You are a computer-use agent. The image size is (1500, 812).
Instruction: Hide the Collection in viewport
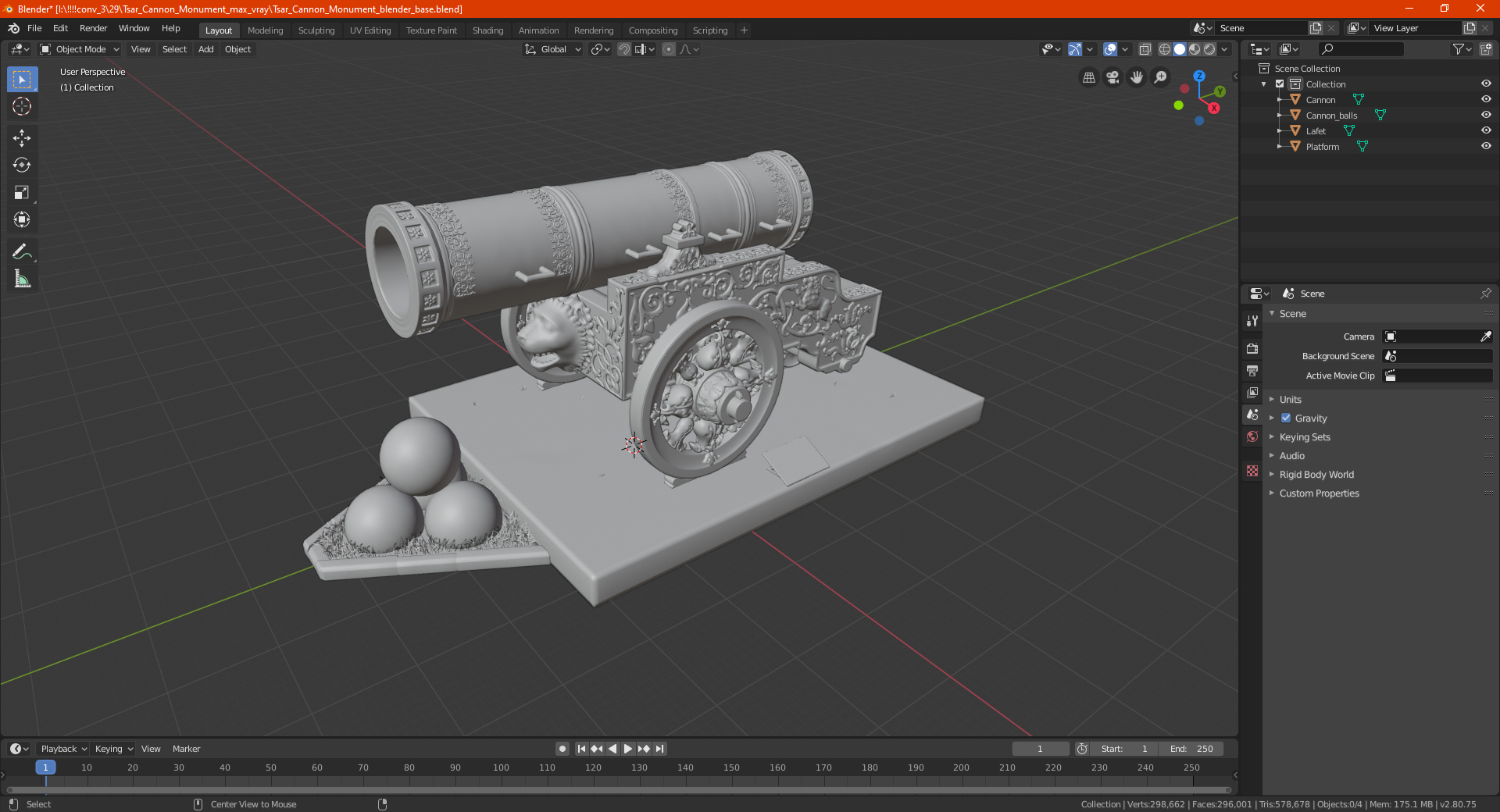tap(1486, 84)
